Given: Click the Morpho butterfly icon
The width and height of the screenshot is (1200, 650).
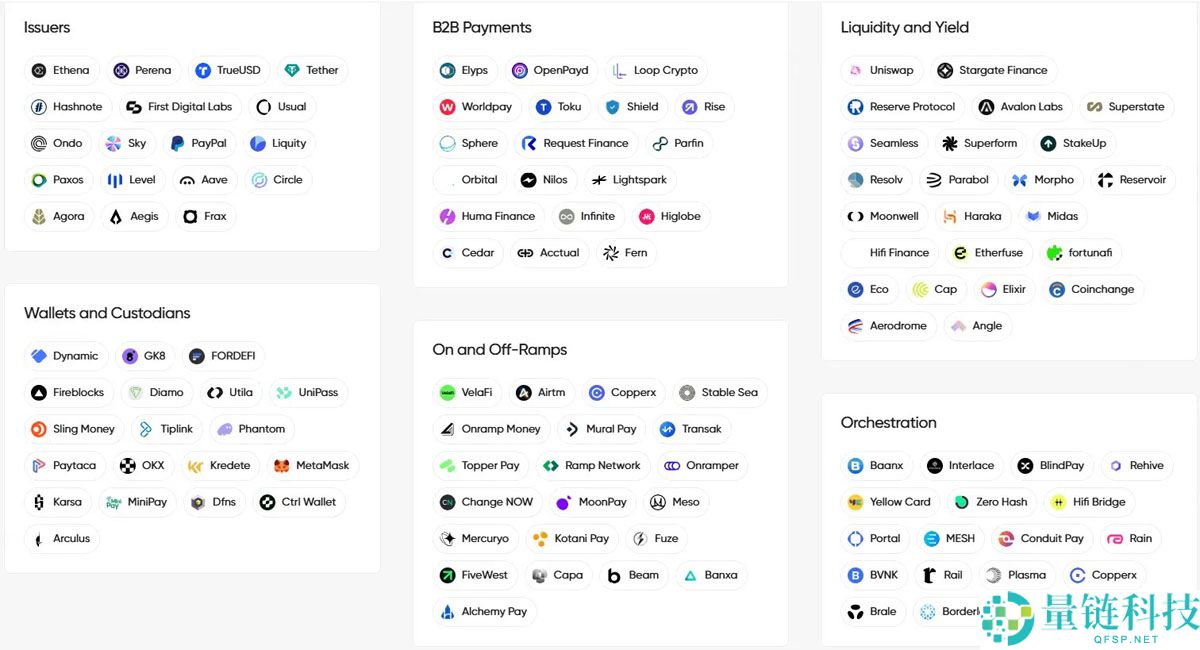Looking at the screenshot, I should [x=1020, y=180].
